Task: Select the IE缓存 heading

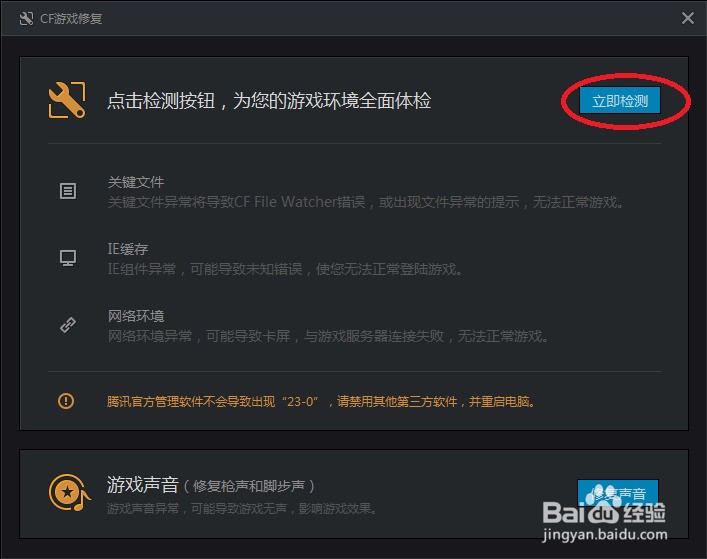Action: [x=128, y=249]
